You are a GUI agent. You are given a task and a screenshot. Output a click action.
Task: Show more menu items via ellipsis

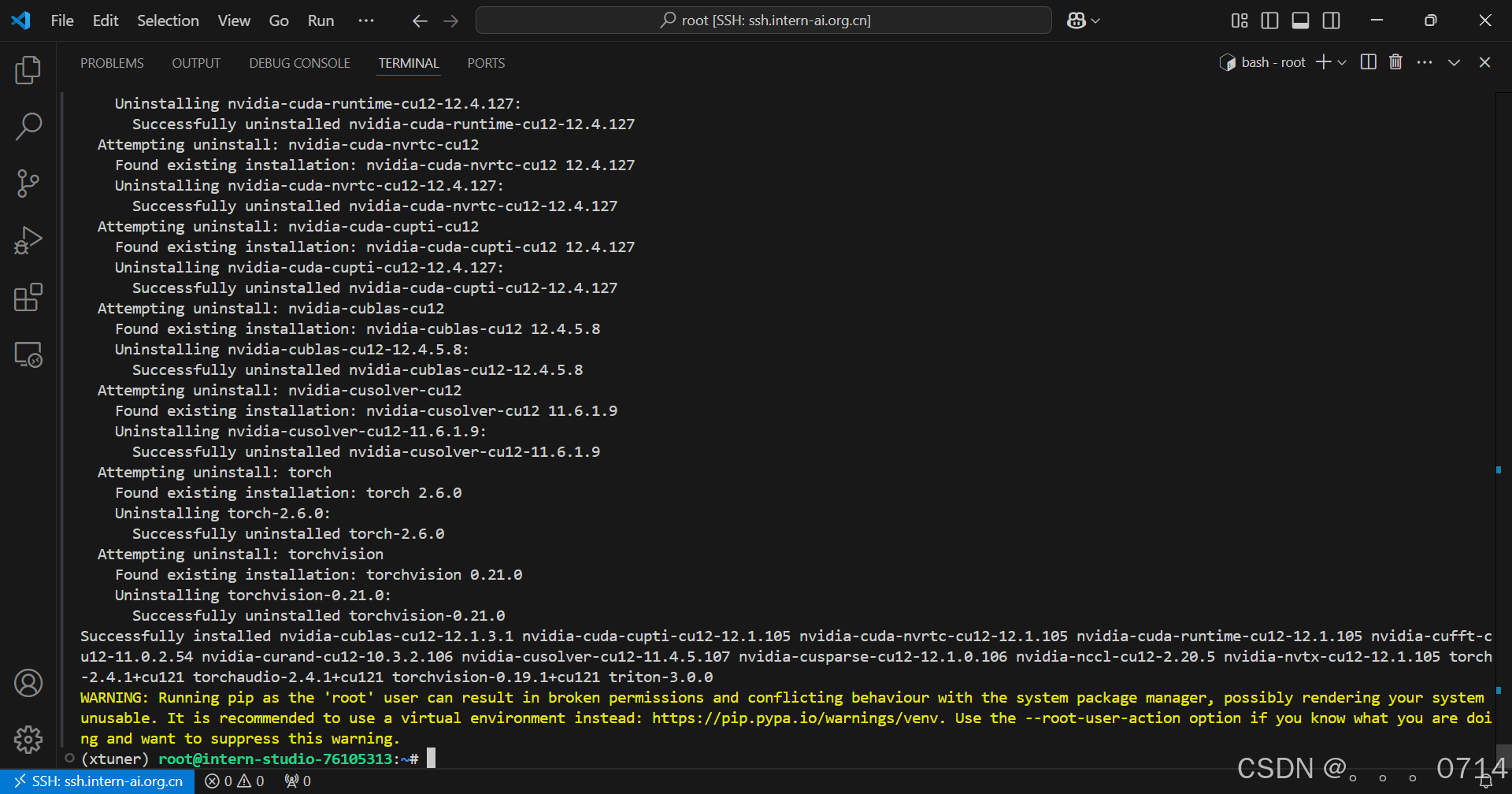coord(366,20)
